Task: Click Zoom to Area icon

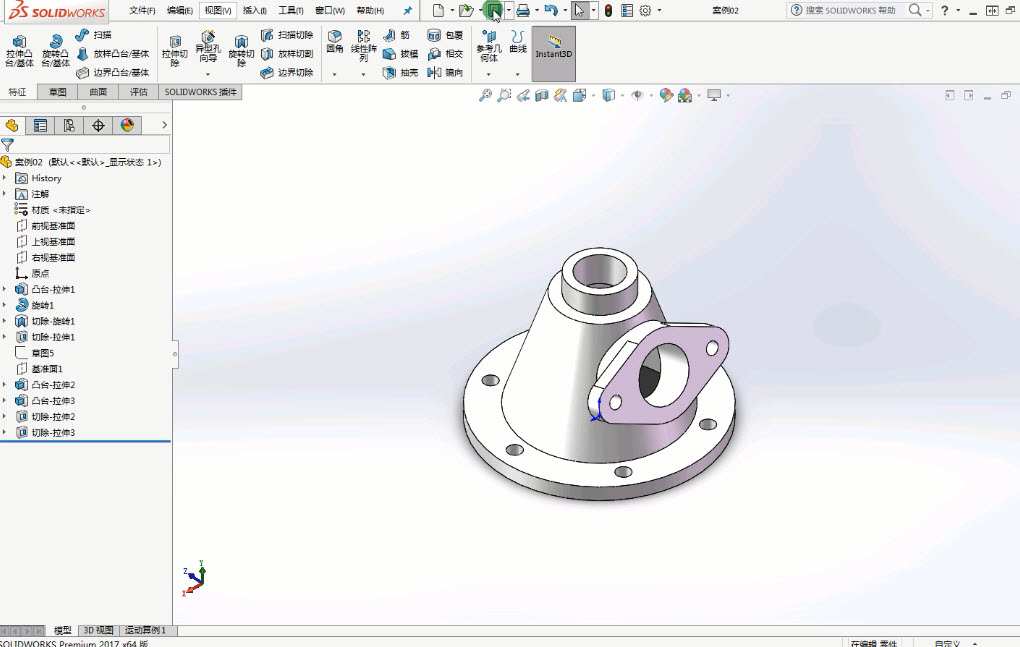Action: click(x=504, y=96)
